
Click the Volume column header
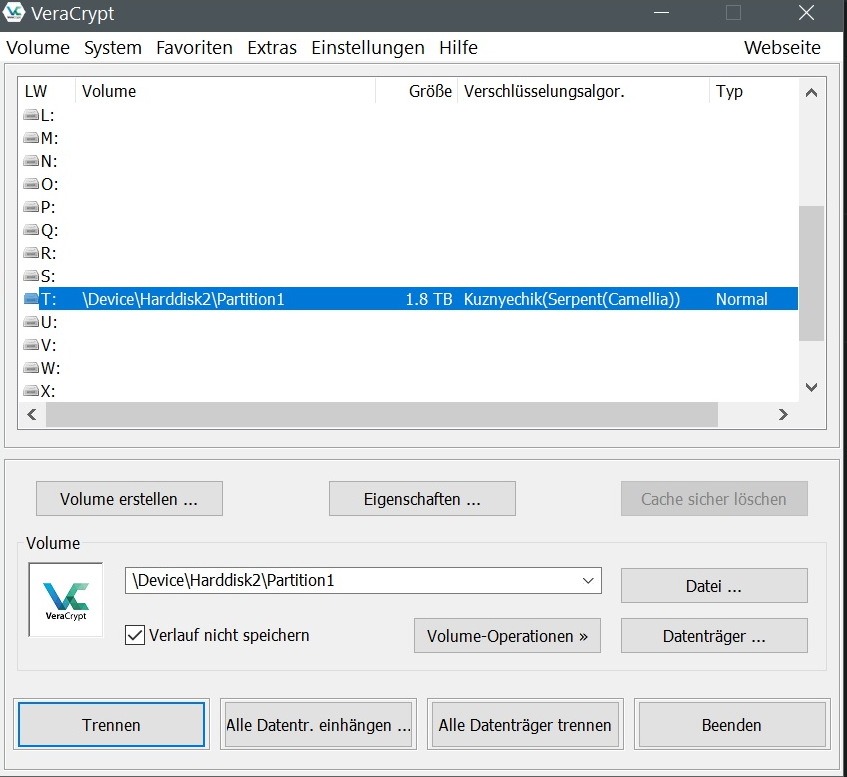coord(225,91)
